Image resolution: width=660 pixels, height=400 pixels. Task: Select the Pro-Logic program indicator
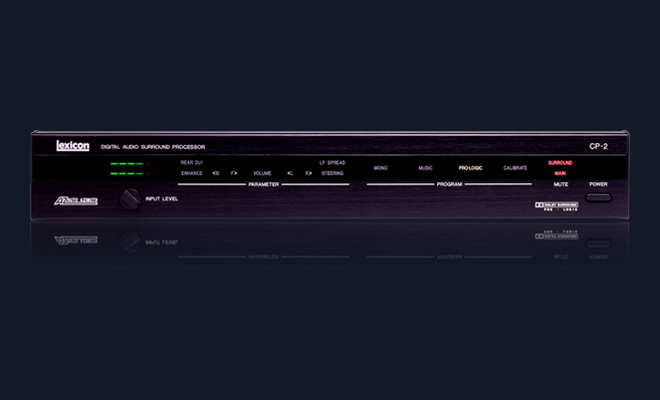click(x=470, y=168)
